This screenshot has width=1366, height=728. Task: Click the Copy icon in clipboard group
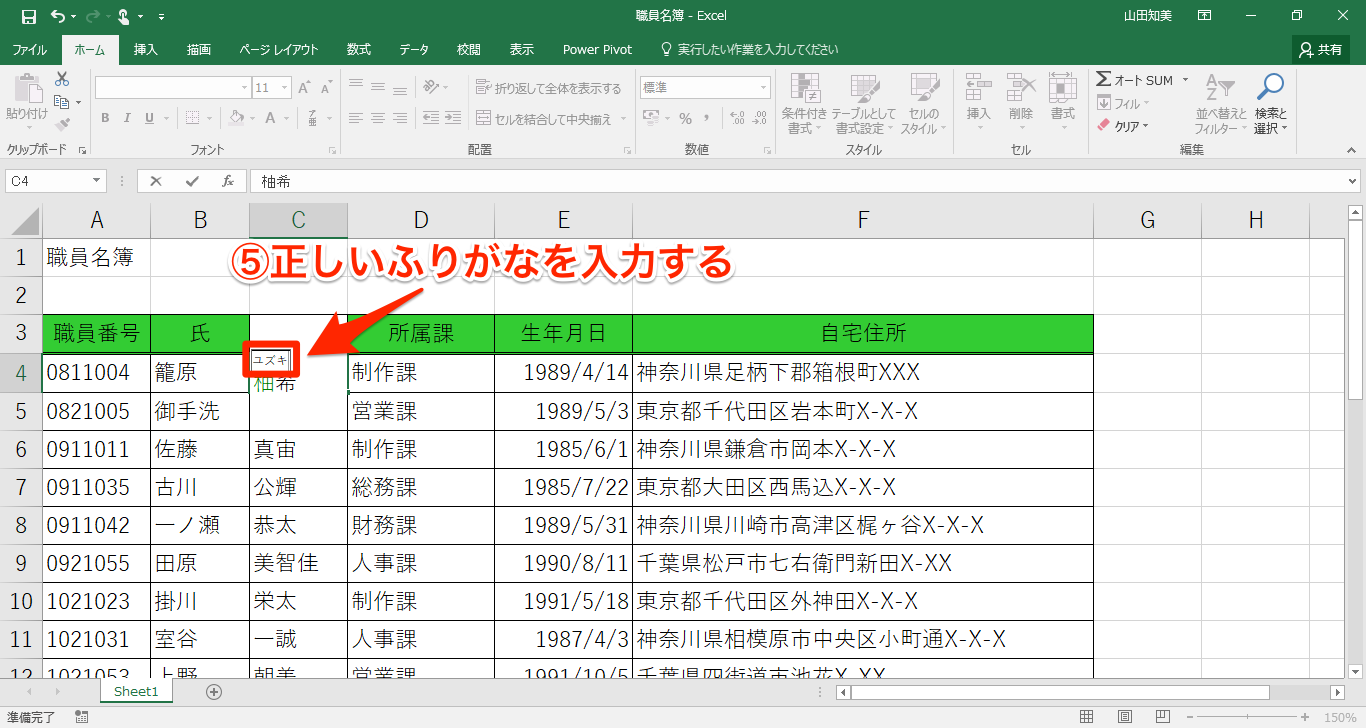tap(62, 102)
